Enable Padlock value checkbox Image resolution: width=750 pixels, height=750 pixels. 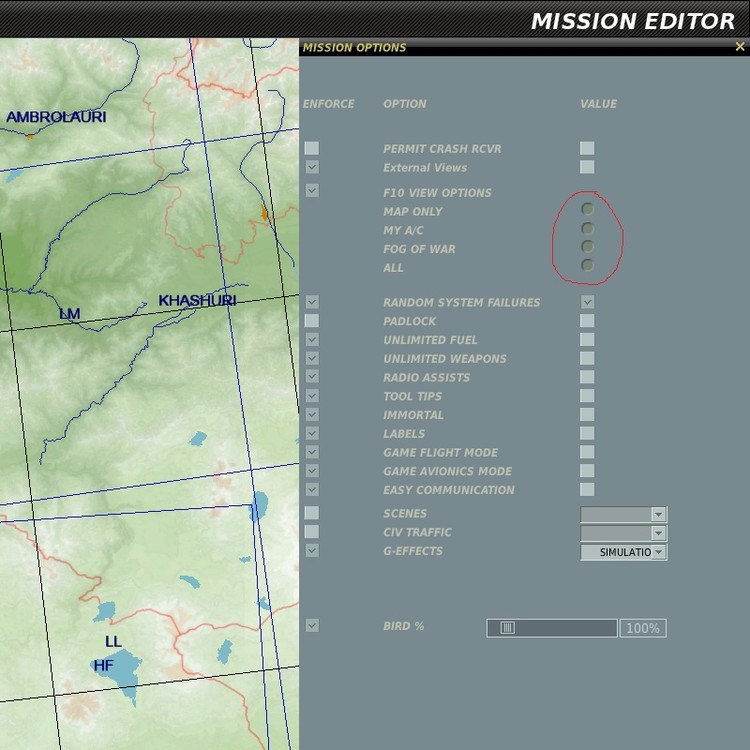587,320
